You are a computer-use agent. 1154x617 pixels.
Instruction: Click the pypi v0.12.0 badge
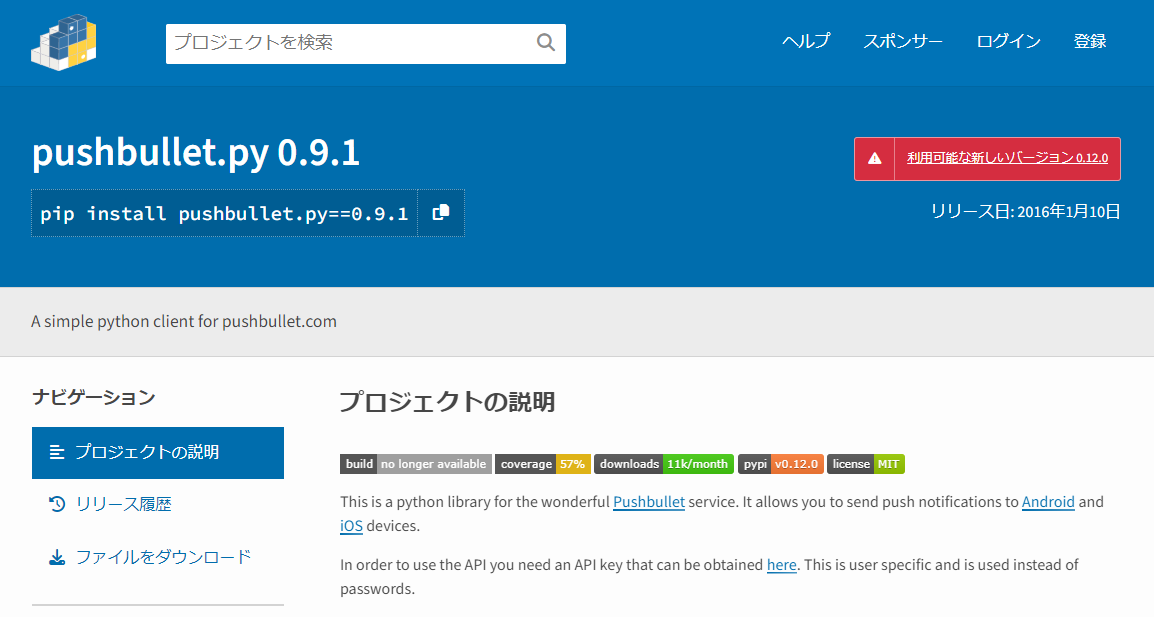click(780, 464)
